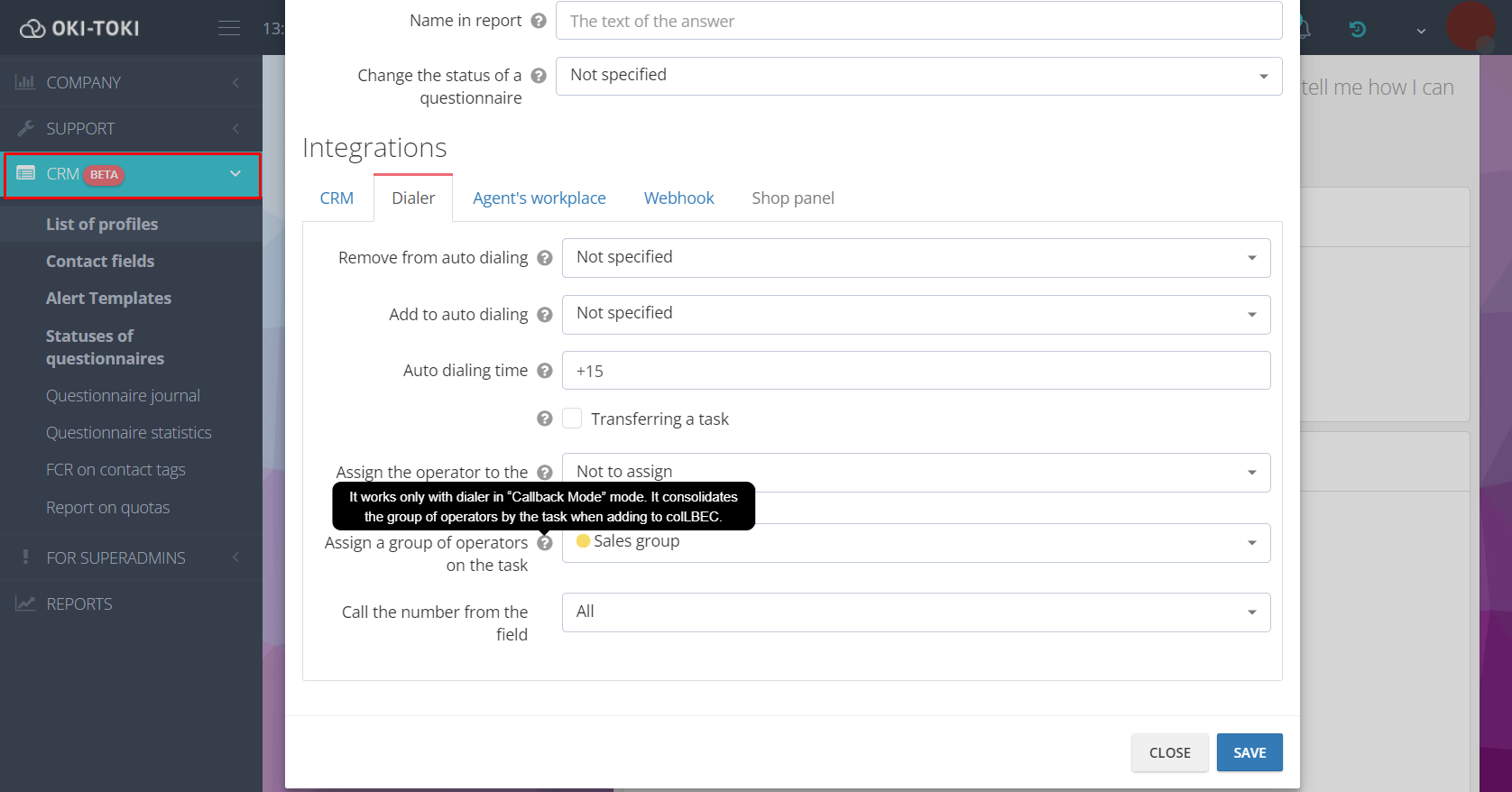Click the OKI-TOKI logo
The image size is (1512, 792).
coord(80,29)
